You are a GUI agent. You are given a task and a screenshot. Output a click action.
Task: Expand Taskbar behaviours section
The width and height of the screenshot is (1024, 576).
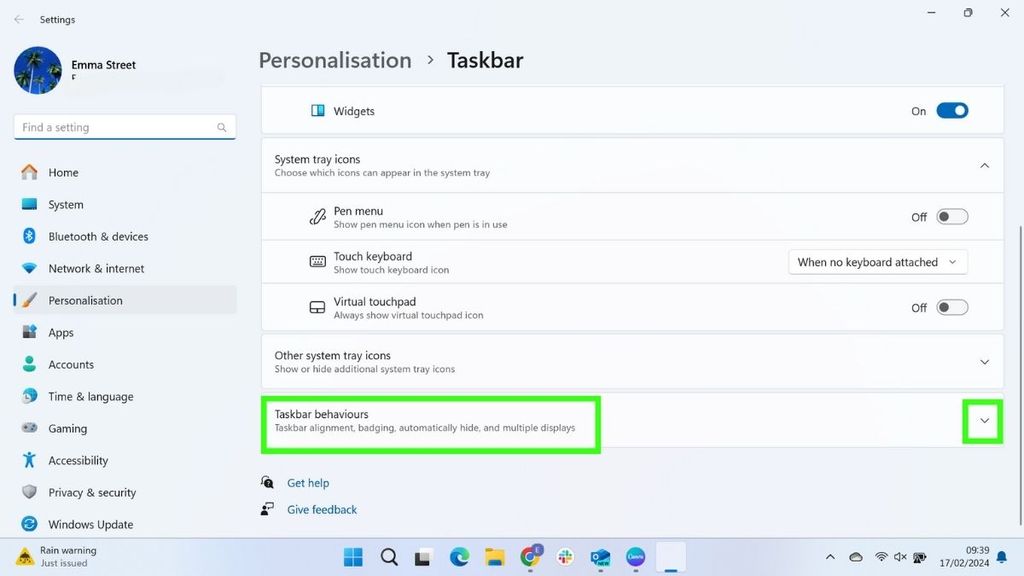[x=983, y=421]
